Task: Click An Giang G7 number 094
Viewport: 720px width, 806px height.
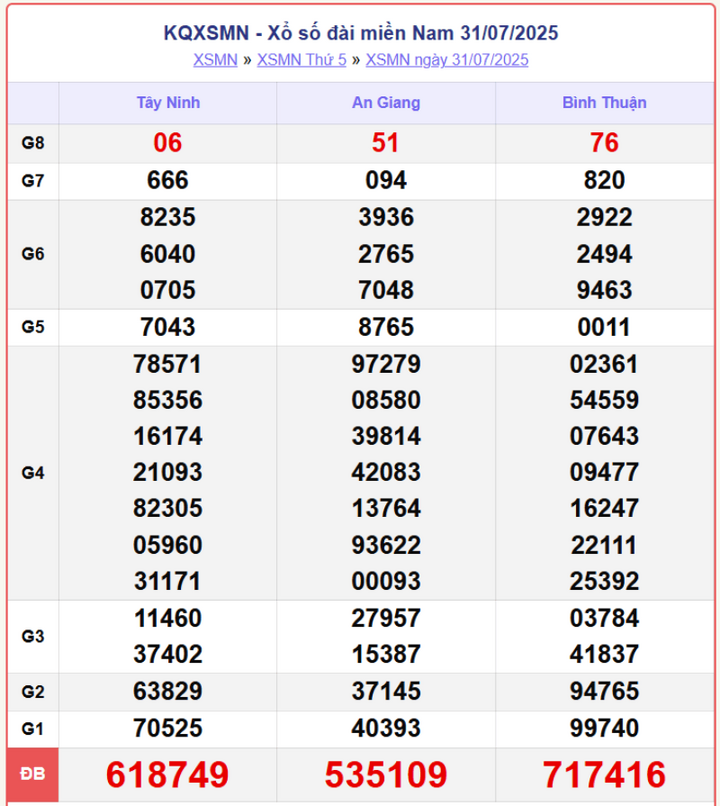Action: pos(386,180)
